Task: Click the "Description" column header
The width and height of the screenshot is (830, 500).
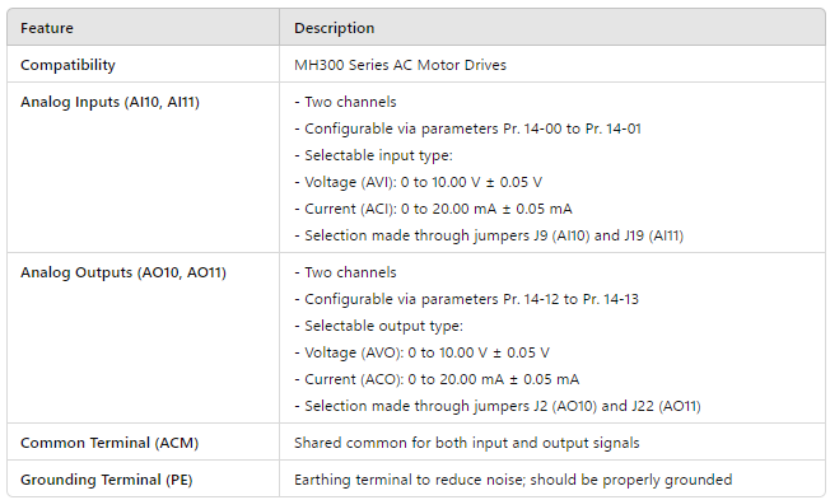Action: pyautogui.click(x=334, y=28)
